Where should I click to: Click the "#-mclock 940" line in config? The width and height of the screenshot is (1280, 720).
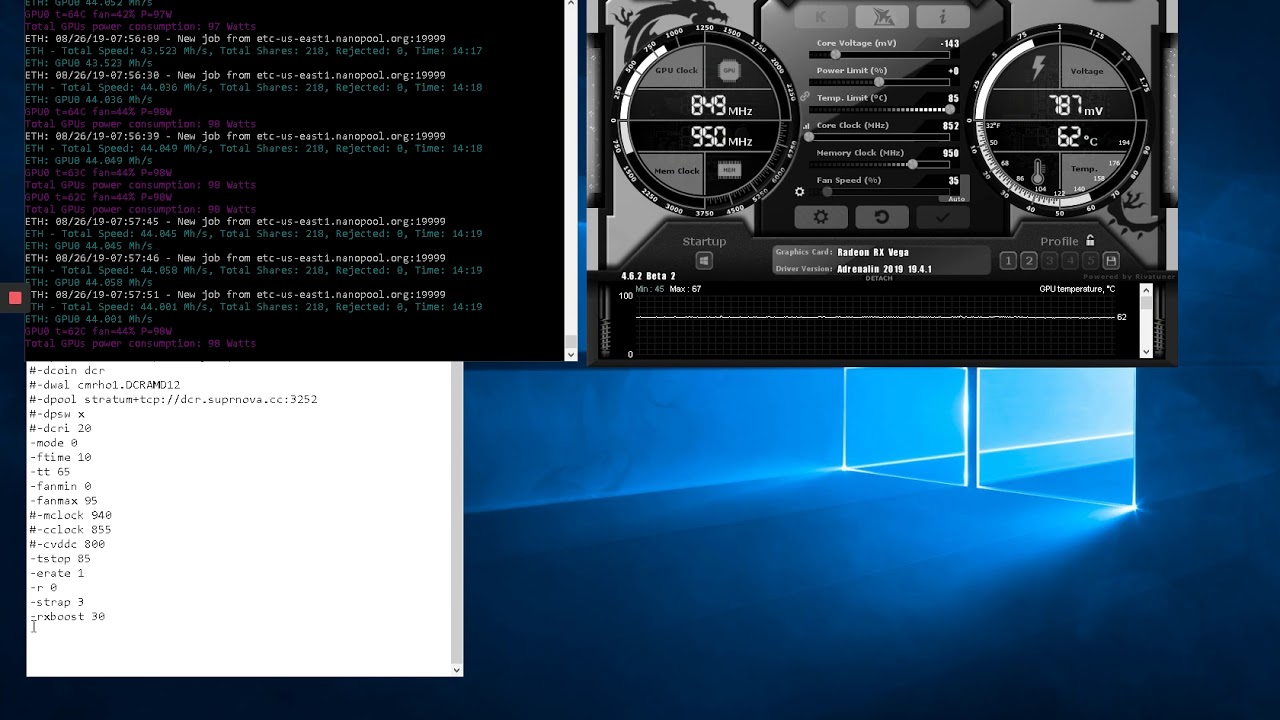71,515
